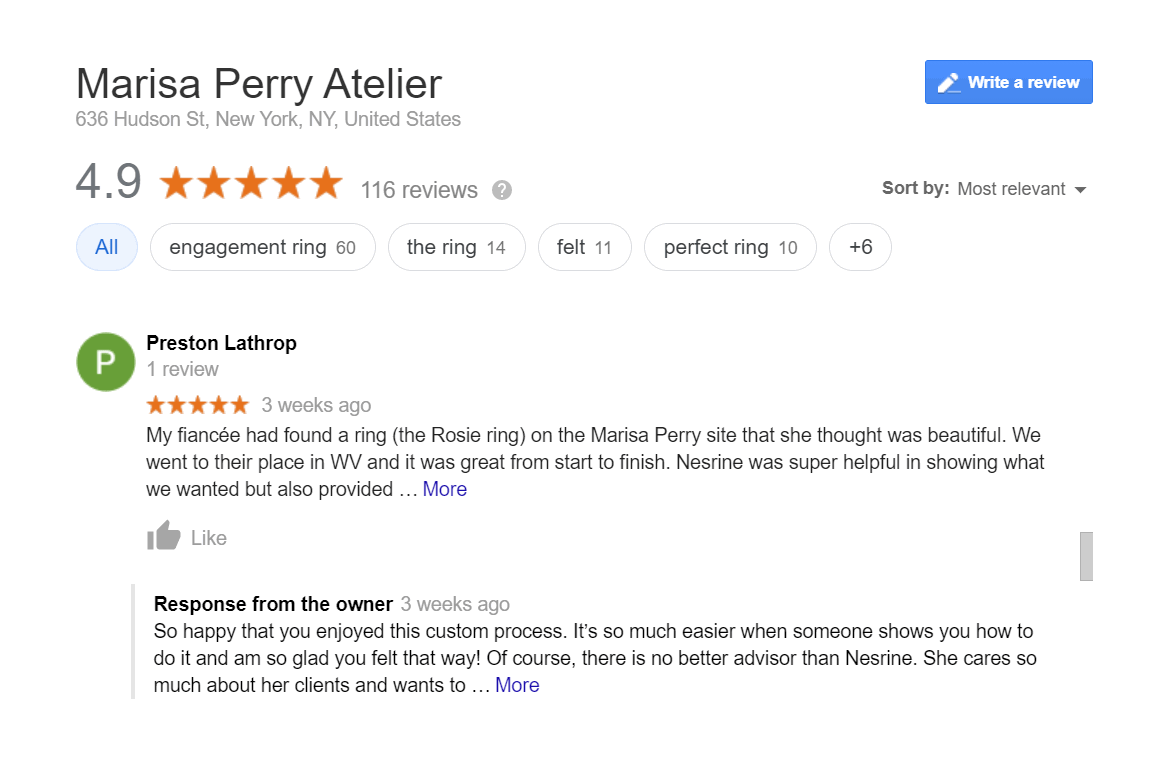The height and width of the screenshot is (775, 1168).
Task: Open Preston Lathrop's profile name link
Action: [221, 343]
